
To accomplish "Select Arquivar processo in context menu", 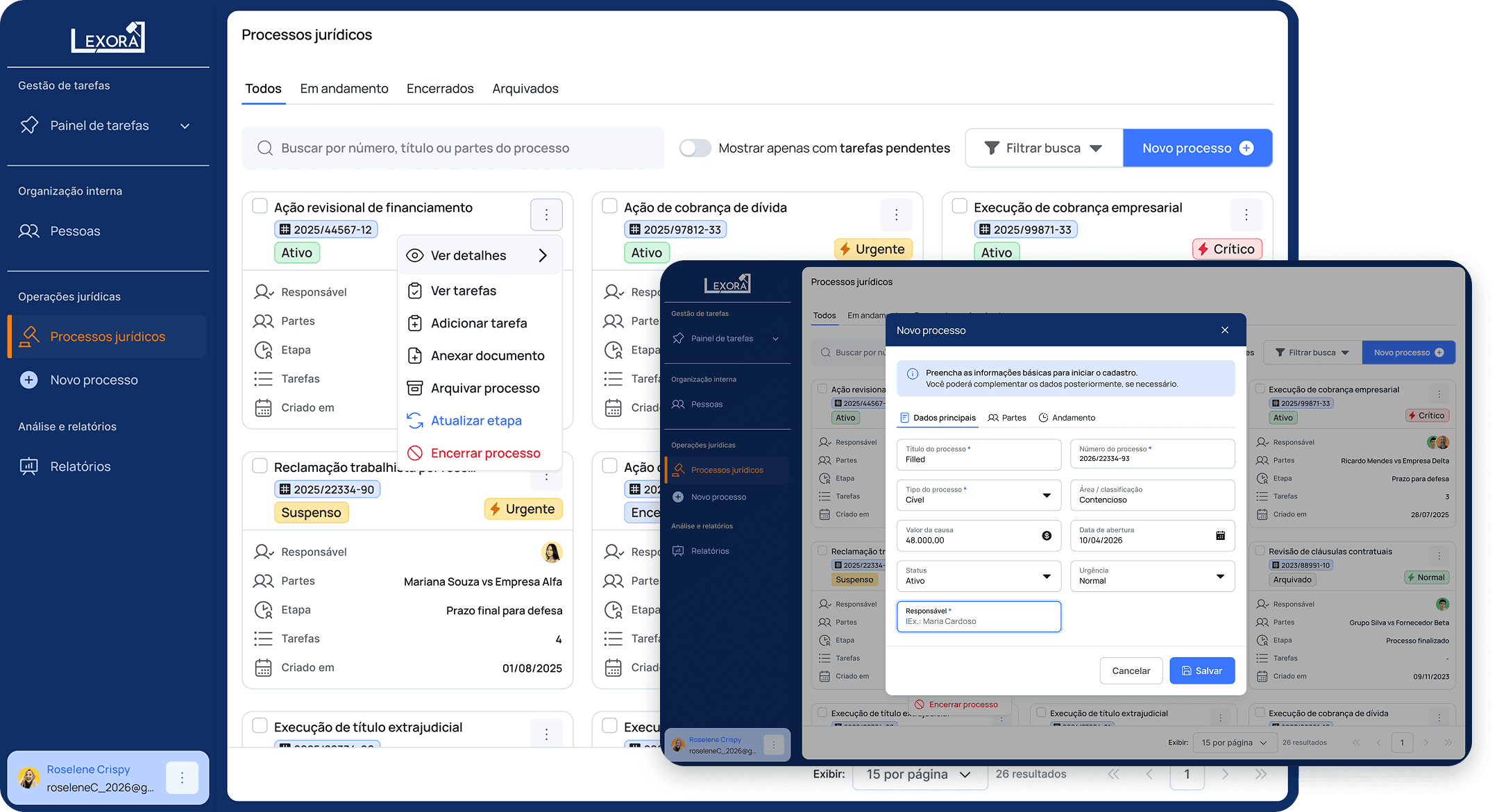I will pos(480,389).
